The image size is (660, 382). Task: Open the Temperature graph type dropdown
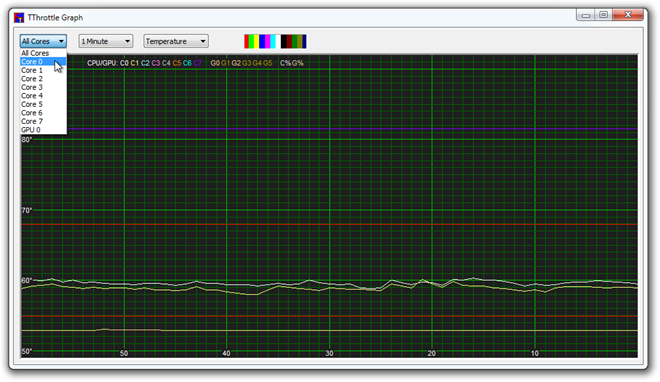(176, 41)
